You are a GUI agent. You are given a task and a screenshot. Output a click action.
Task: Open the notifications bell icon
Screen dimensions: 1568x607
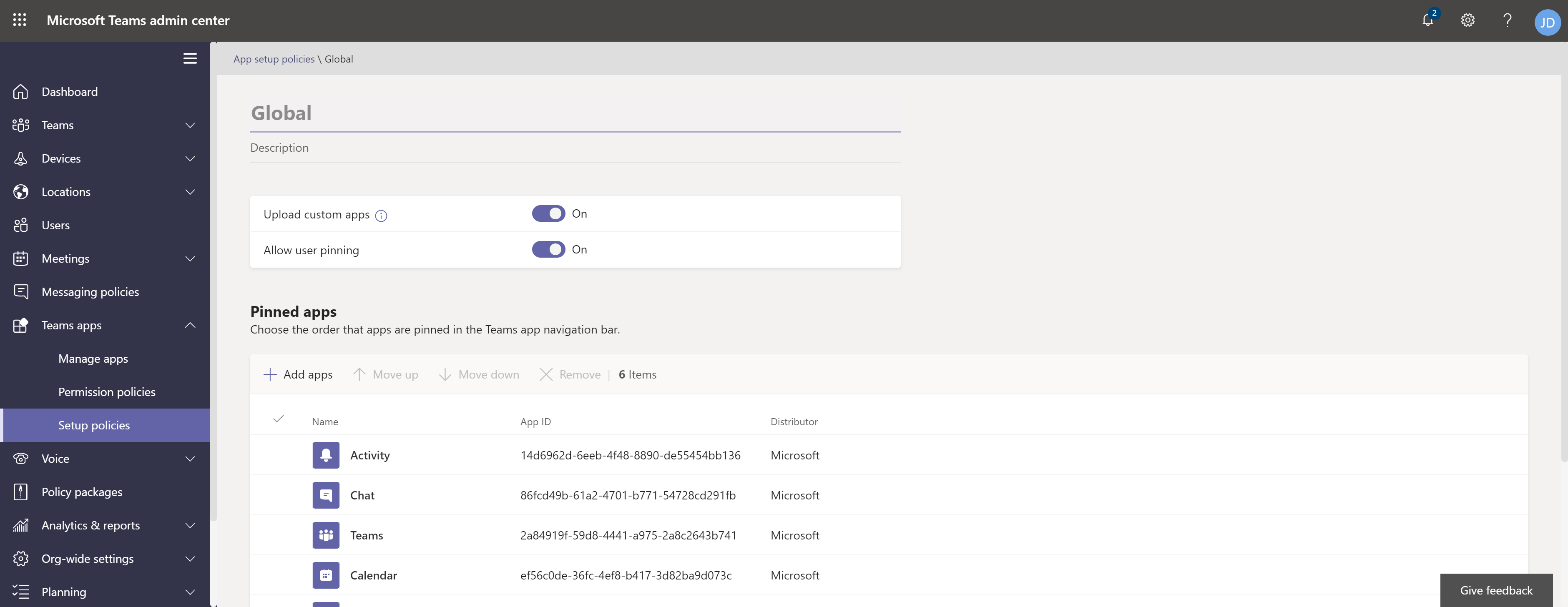point(1427,20)
